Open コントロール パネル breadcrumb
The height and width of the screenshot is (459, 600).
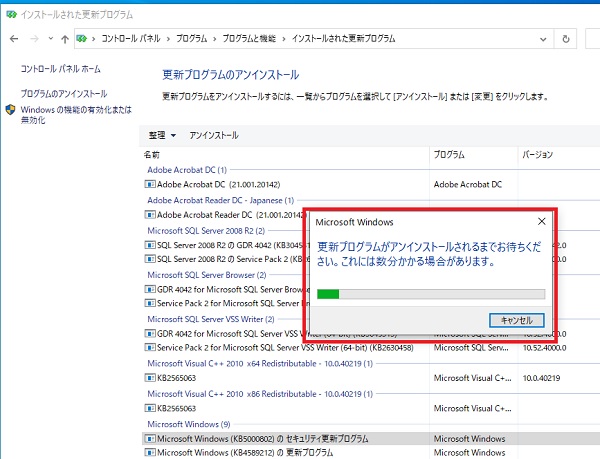click(130, 39)
